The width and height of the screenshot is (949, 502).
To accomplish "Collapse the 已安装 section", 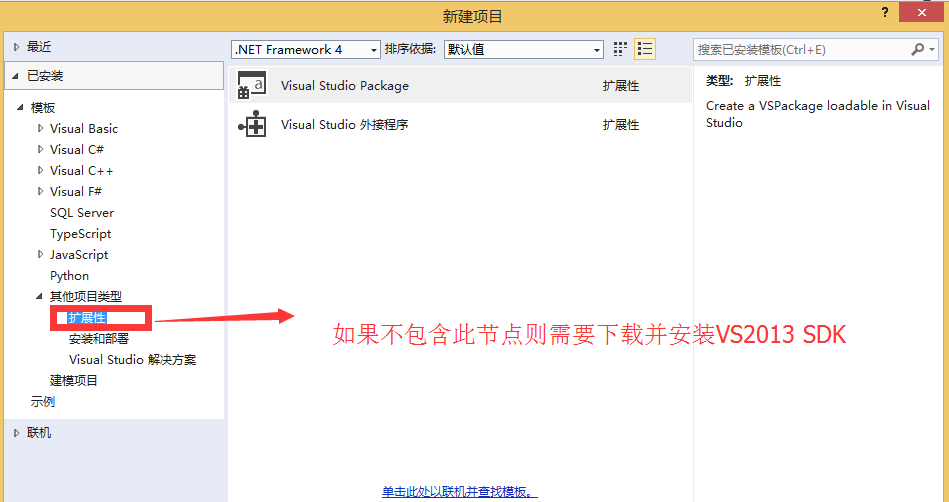I will click(x=16, y=76).
